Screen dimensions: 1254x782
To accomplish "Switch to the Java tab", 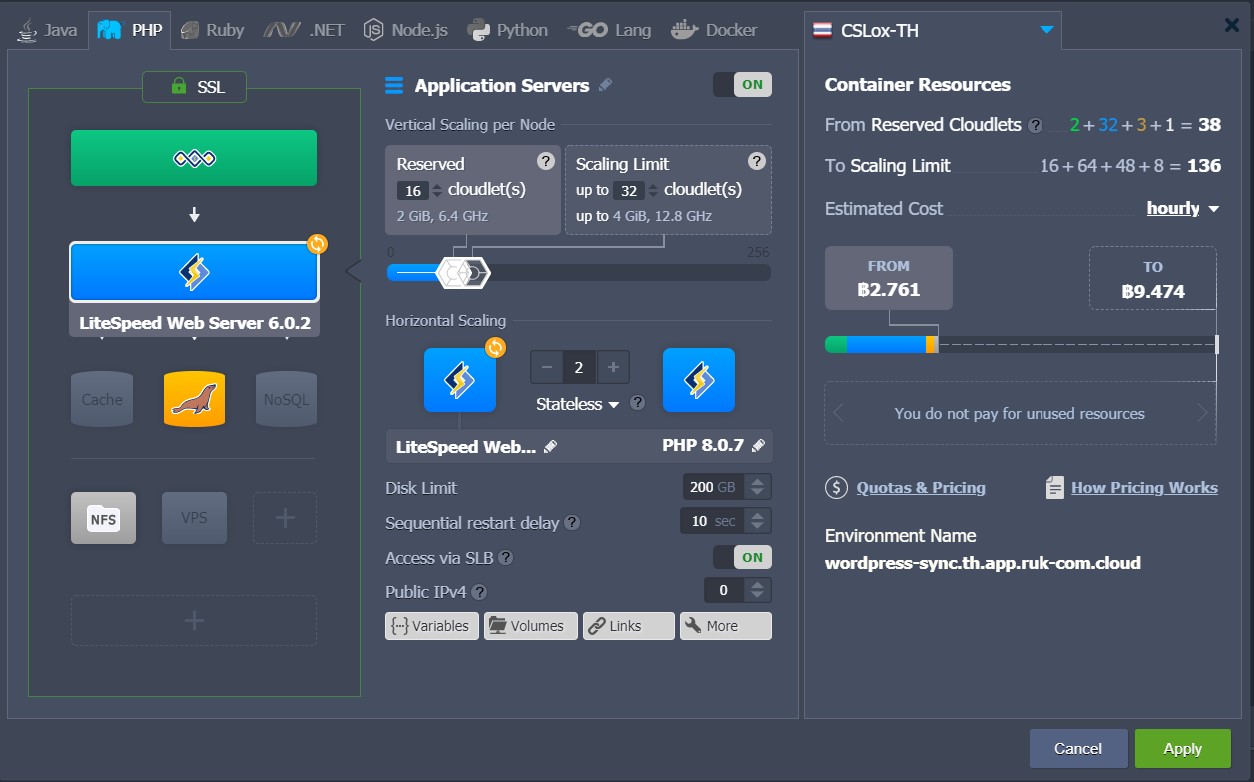I will (47, 30).
